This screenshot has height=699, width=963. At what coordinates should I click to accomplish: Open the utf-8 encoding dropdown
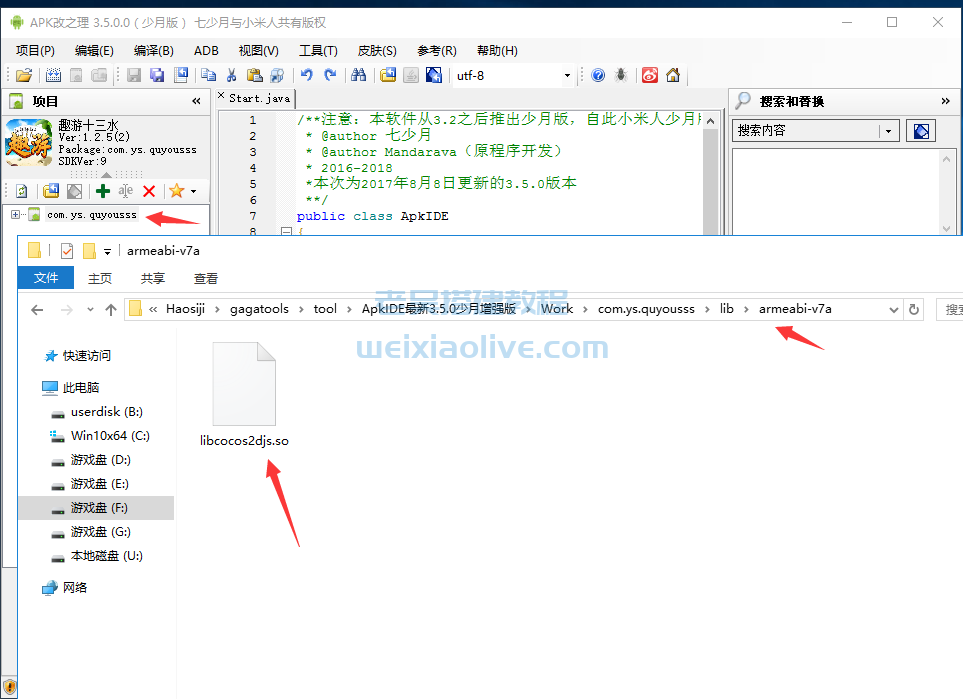[567, 75]
